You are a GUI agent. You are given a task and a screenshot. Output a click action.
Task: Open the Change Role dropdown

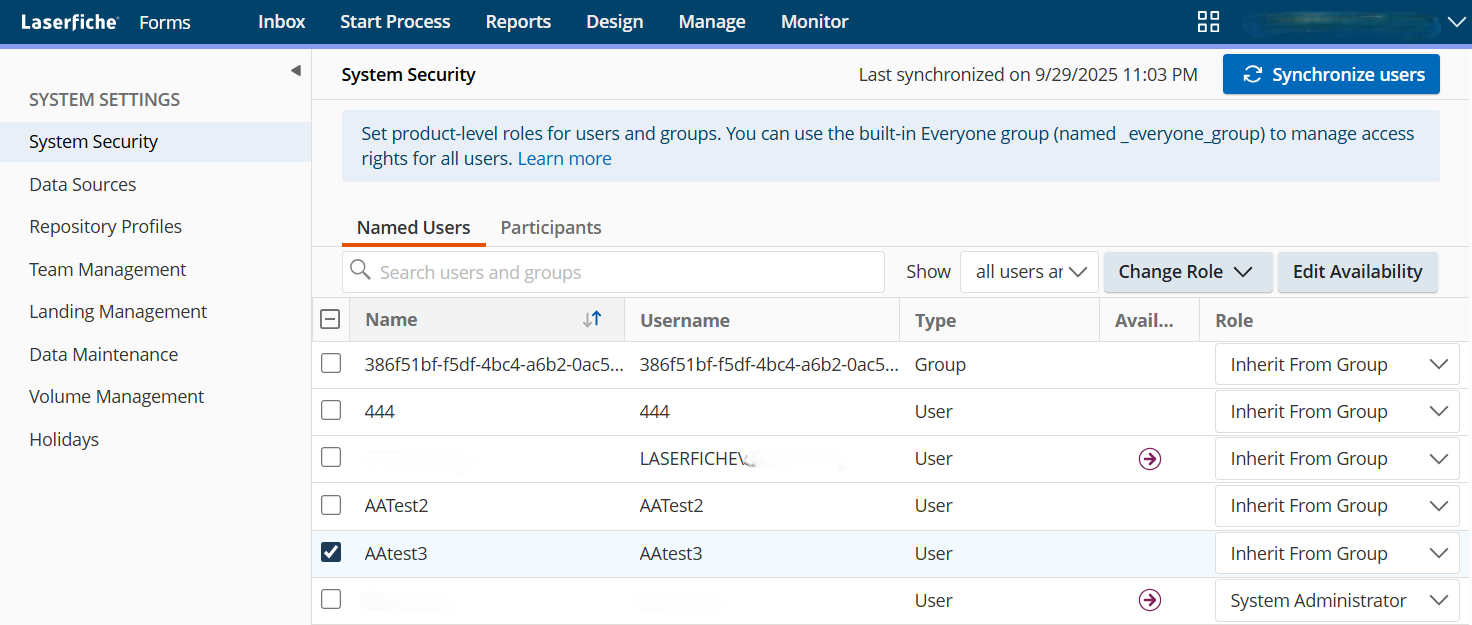(1187, 272)
